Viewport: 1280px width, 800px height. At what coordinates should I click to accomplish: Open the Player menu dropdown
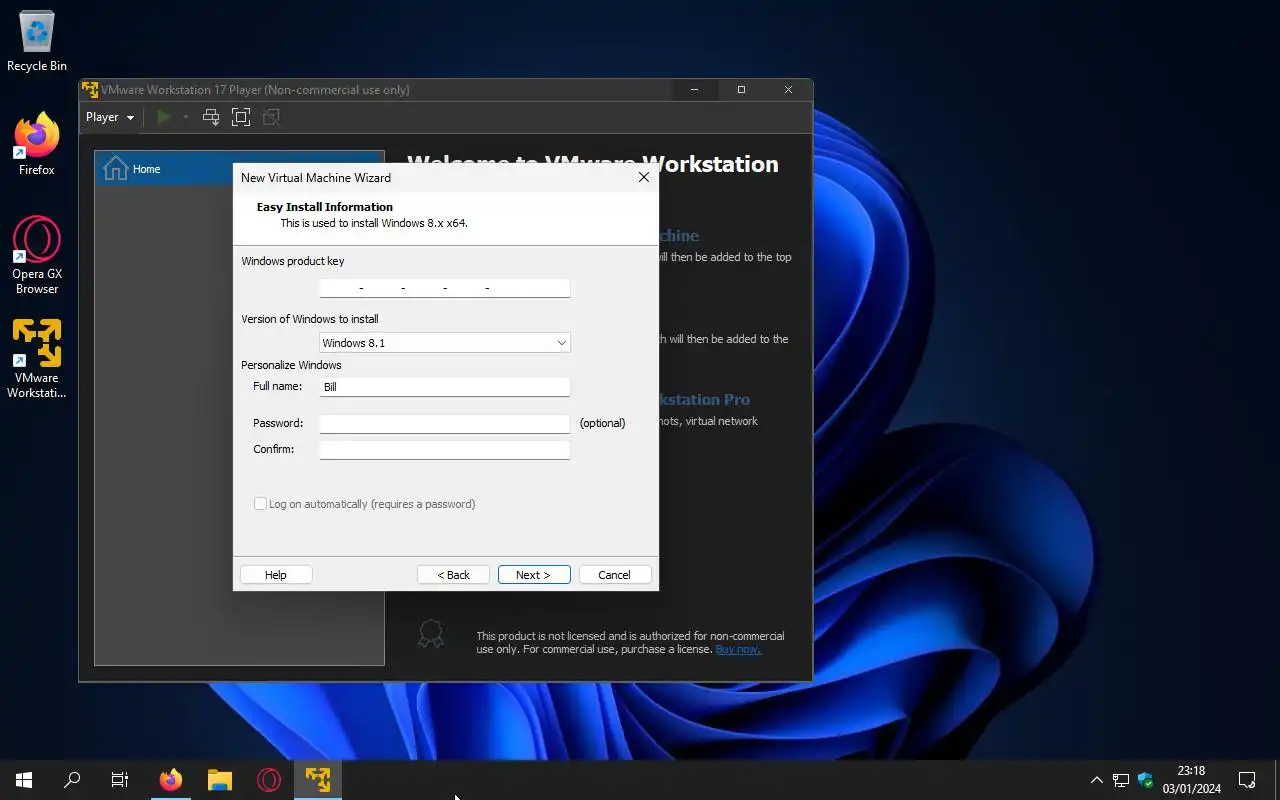point(110,117)
